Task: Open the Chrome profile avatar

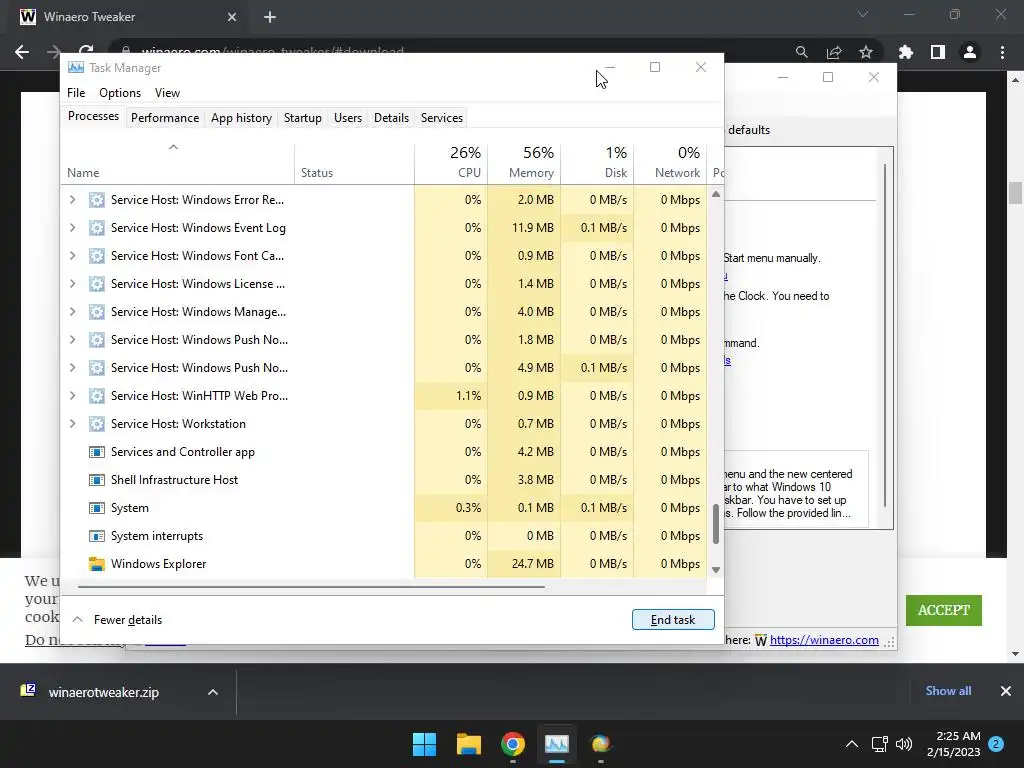Action: tap(970, 52)
